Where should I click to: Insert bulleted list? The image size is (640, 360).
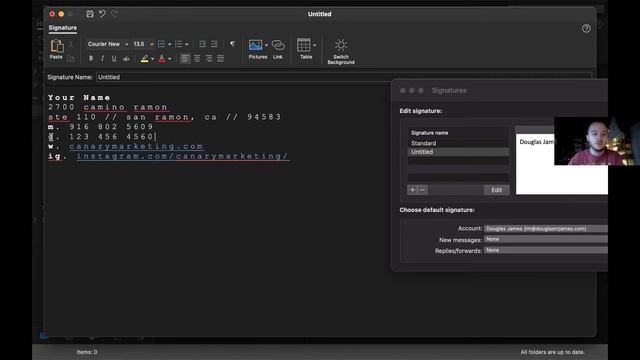click(x=161, y=44)
